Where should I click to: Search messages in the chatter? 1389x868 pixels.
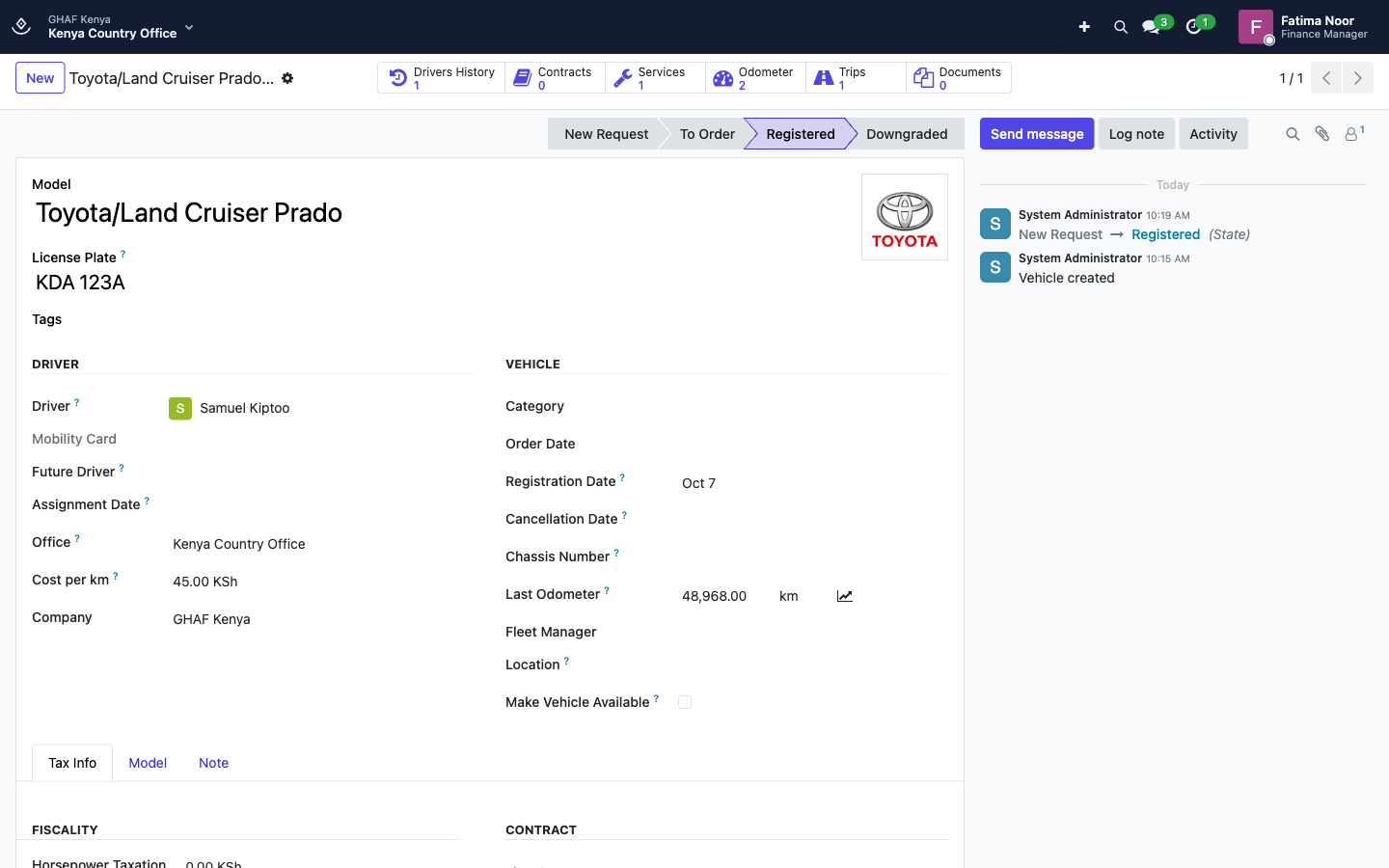(x=1293, y=134)
